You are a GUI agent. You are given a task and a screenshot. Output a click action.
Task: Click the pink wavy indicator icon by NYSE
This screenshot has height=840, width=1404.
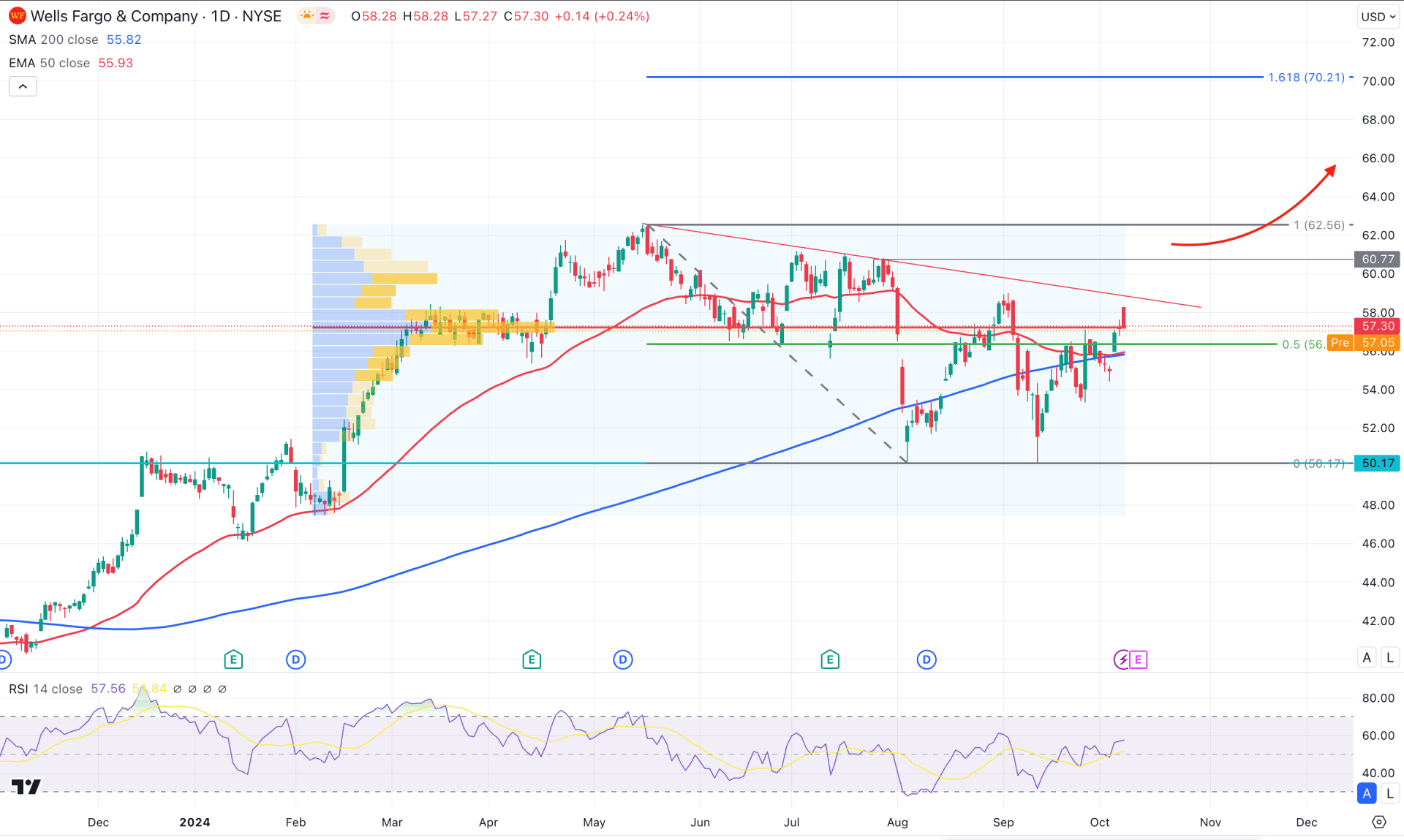325,16
